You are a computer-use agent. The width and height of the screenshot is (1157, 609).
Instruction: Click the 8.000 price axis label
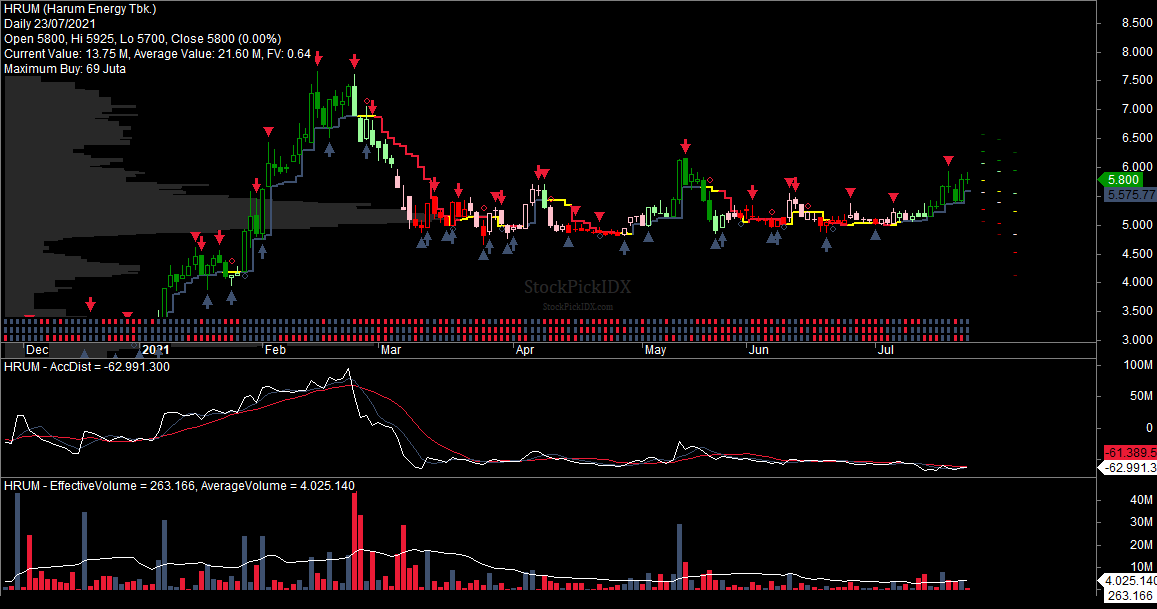(1137, 52)
